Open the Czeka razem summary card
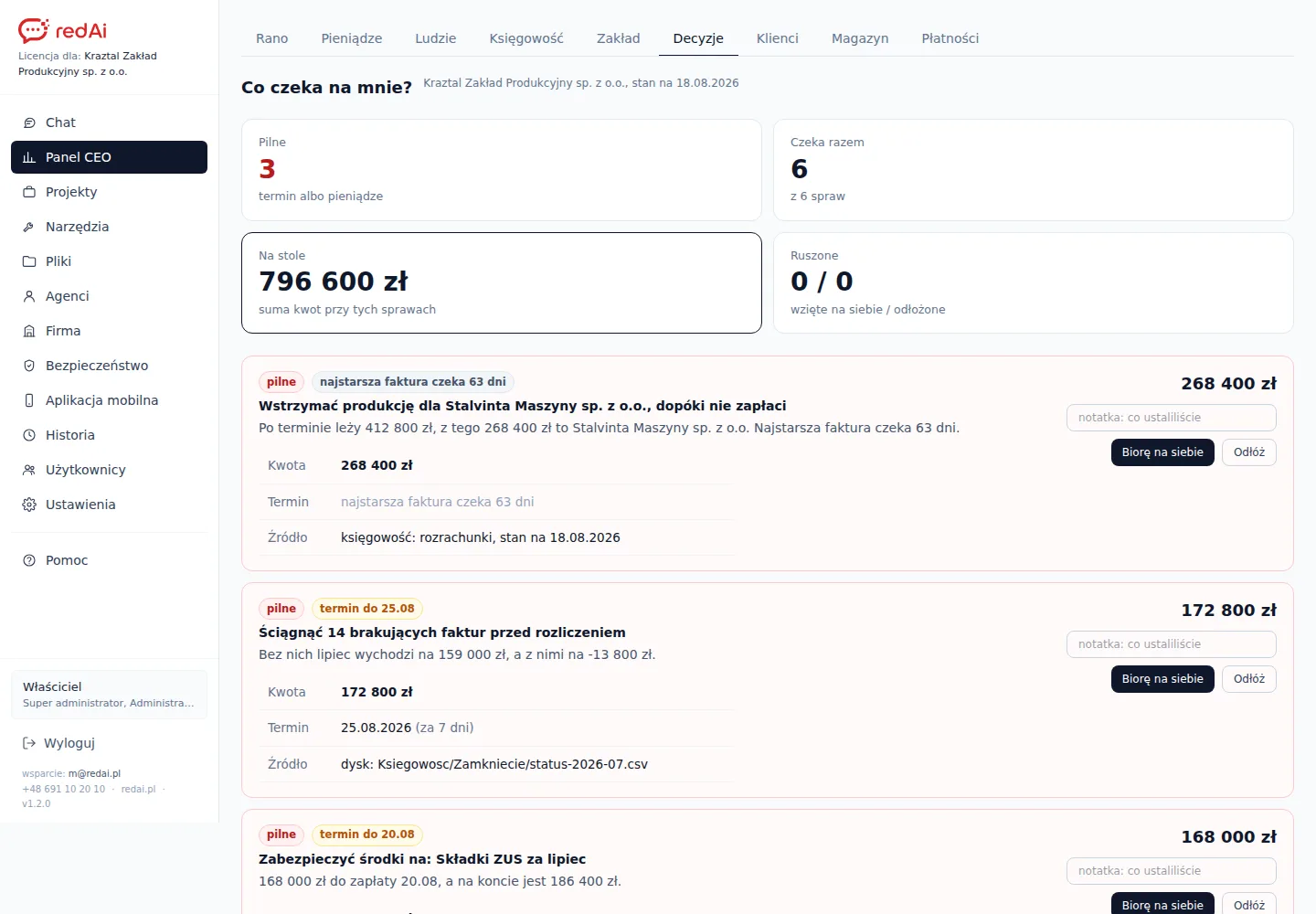Image resolution: width=1316 pixels, height=914 pixels. coord(1034,170)
